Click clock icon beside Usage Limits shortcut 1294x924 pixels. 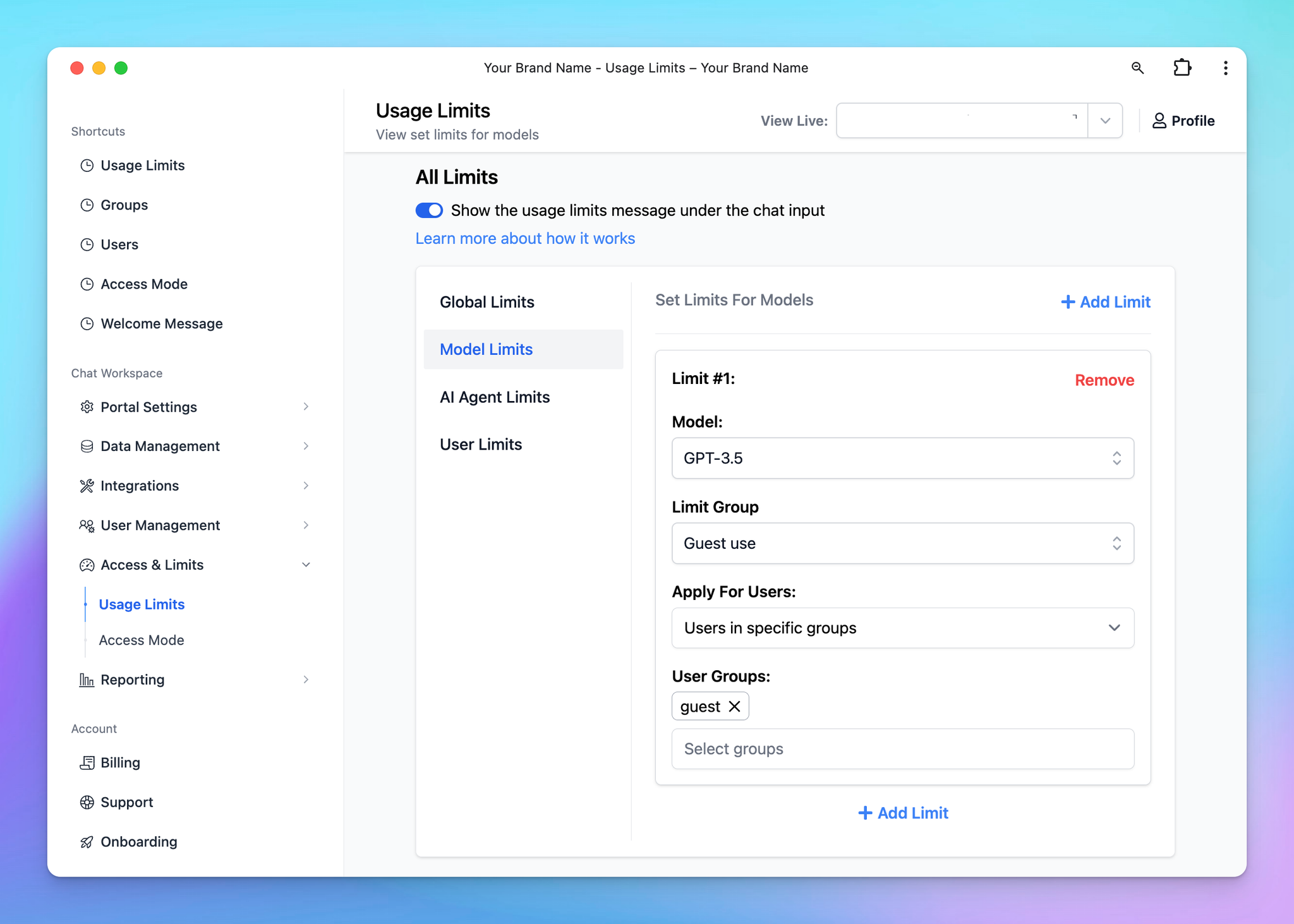(87, 165)
